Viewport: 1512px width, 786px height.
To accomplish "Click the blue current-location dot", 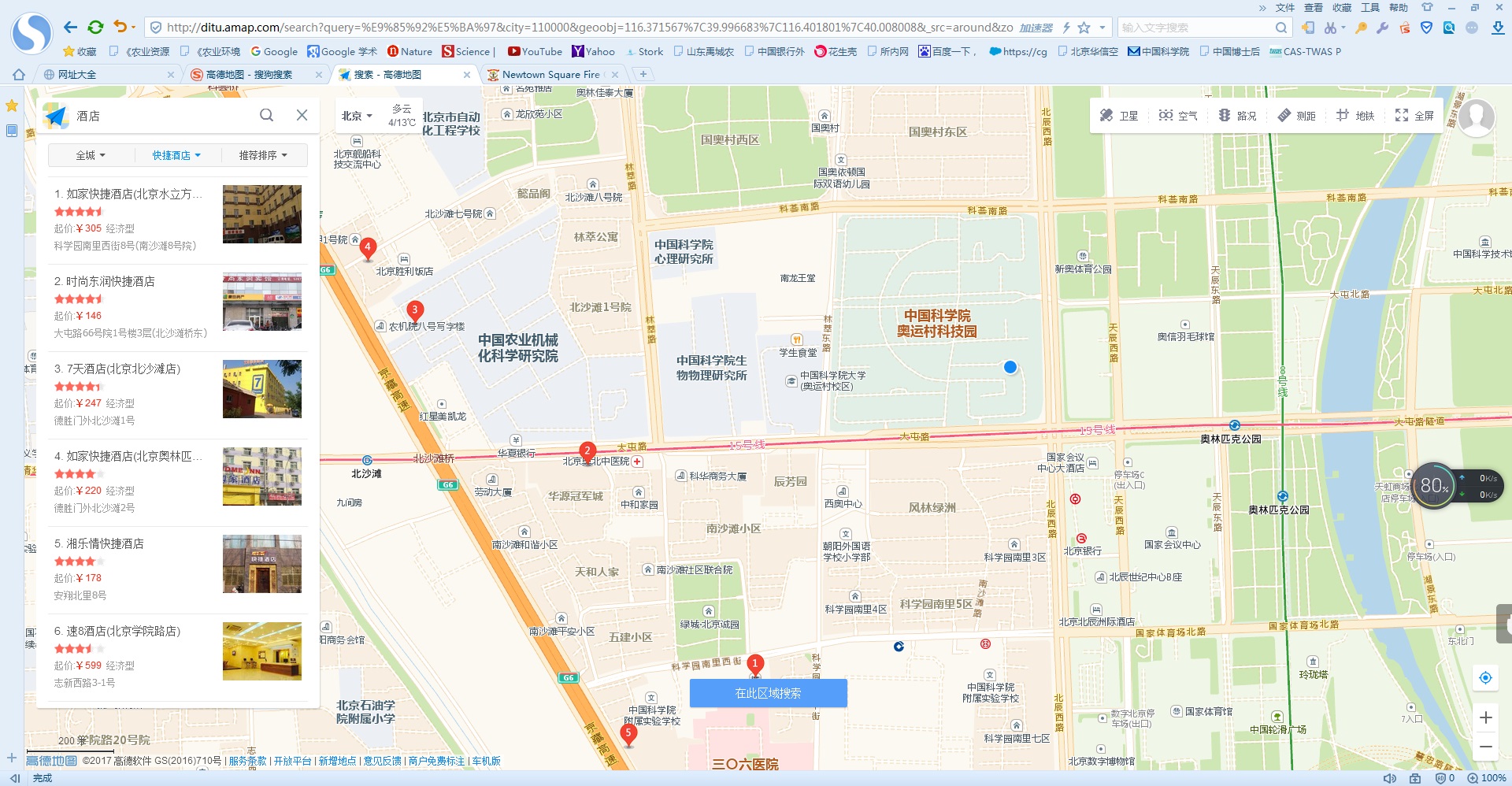I will (1010, 367).
